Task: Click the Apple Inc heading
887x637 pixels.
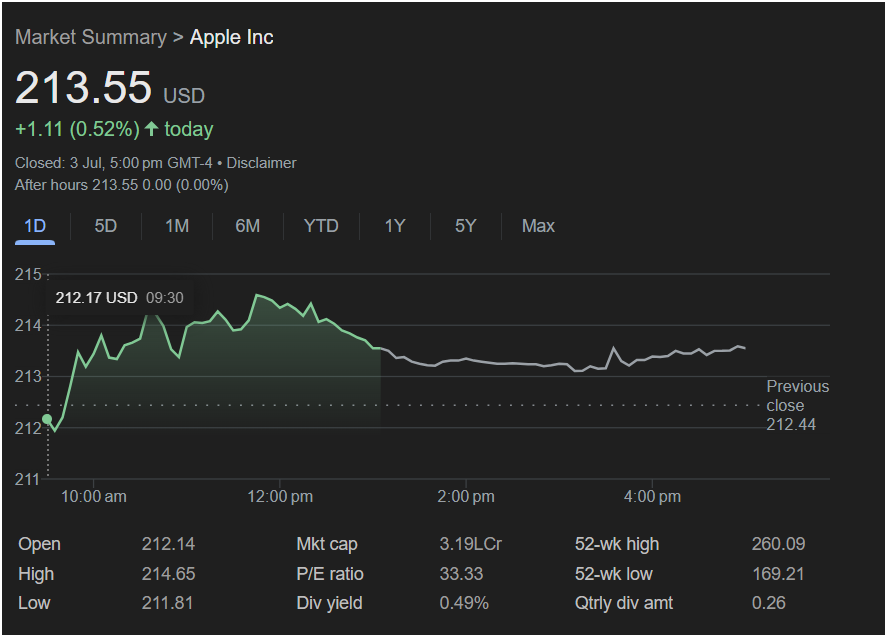Action: [x=231, y=37]
